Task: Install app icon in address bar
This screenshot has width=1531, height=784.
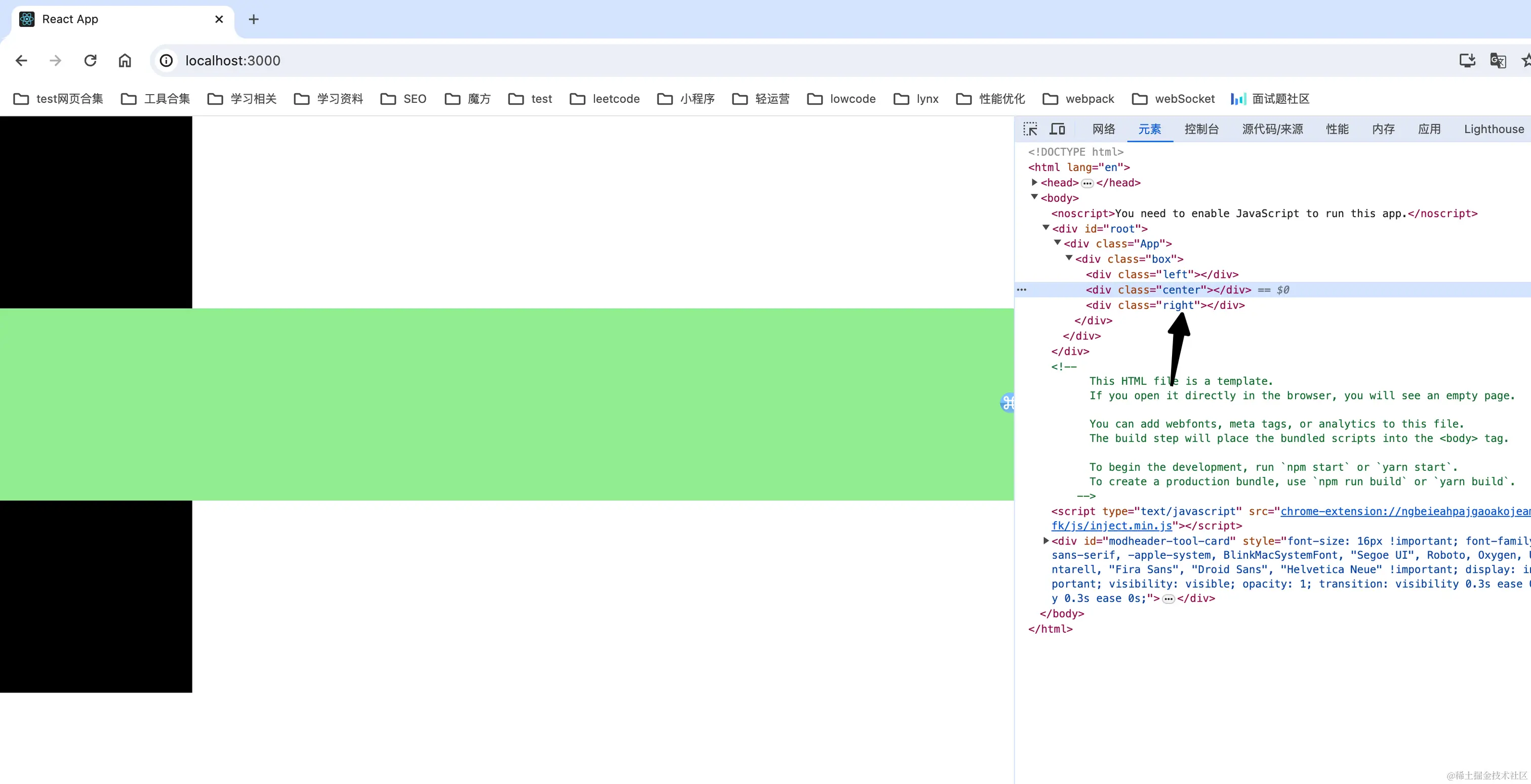Action: [1467, 61]
